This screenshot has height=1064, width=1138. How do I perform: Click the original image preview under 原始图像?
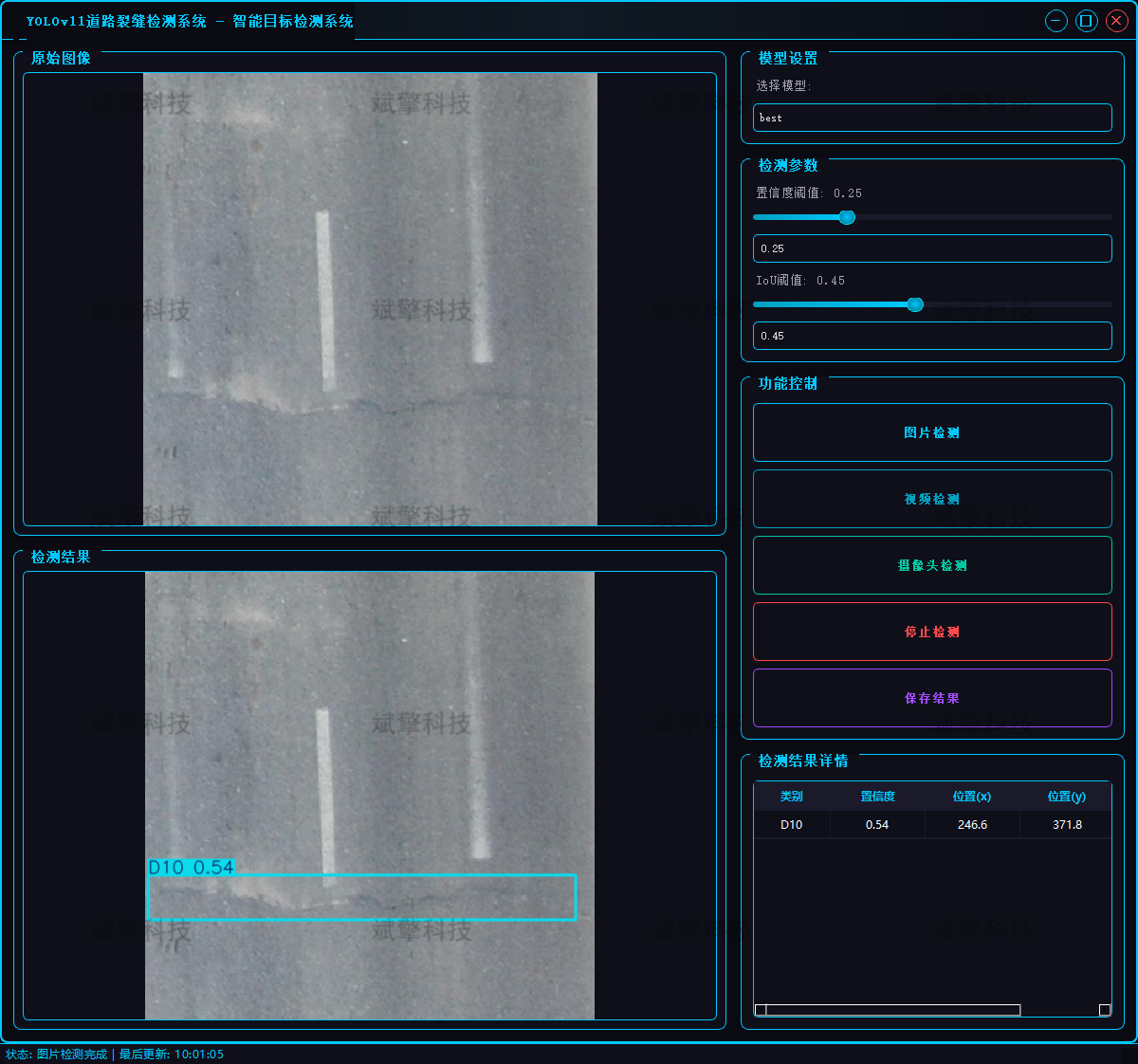370,299
